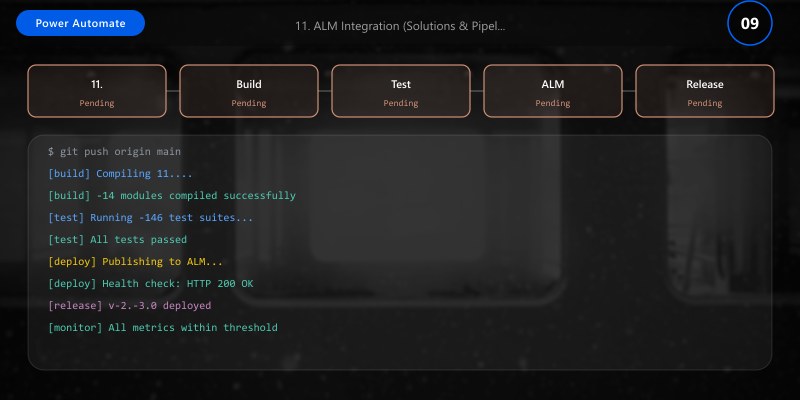Screen dimensions: 800x400
Task: Open the Build pipeline stage card
Action: click(249, 91)
